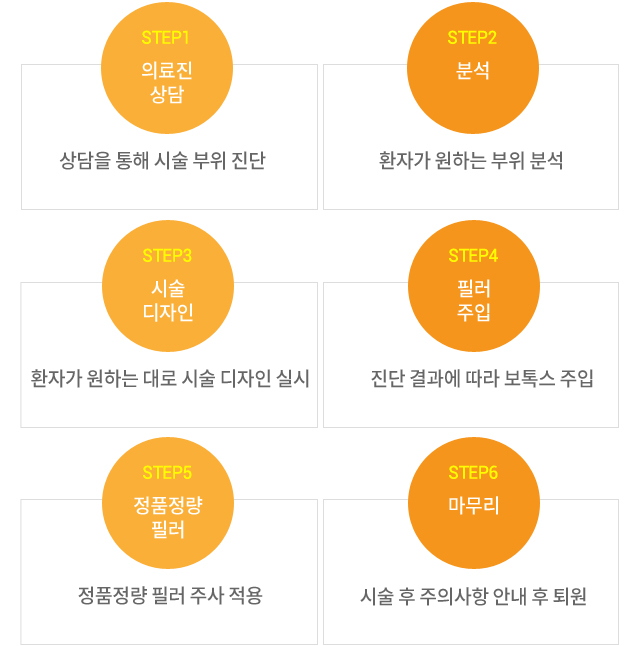
Task: Click the text 환자가 원하는 부위 분석
Action: (x=471, y=160)
